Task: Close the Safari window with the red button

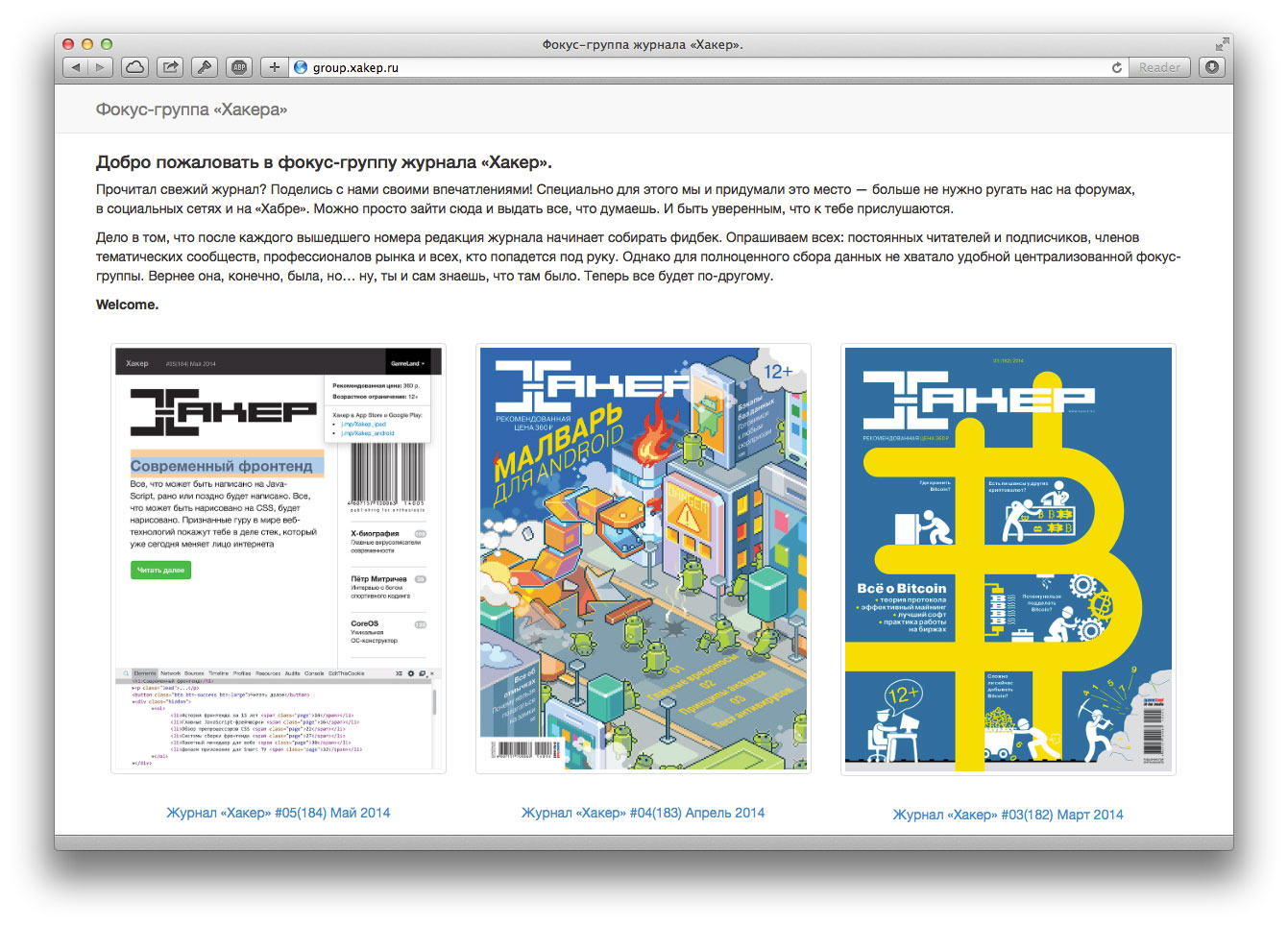Action: [x=68, y=44]
